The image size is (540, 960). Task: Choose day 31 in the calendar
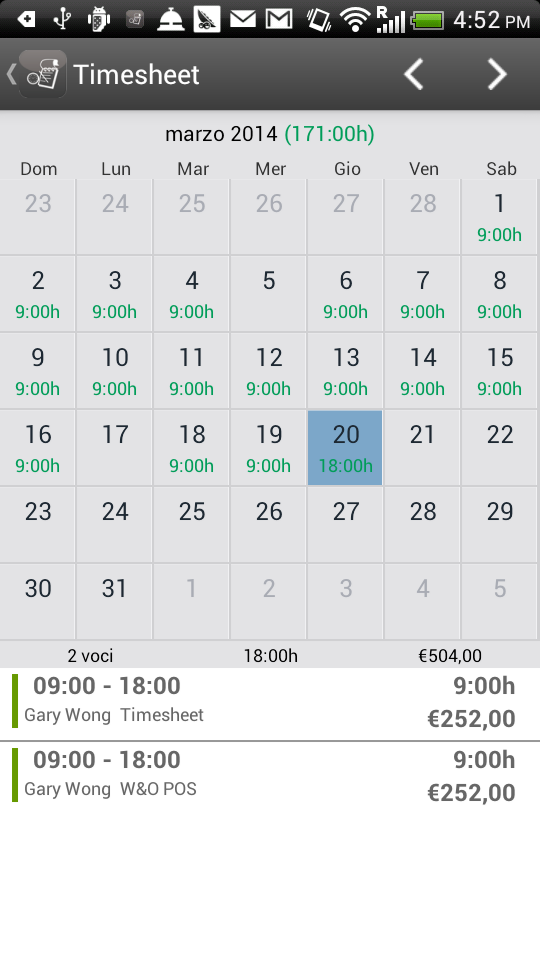(114, 602)
